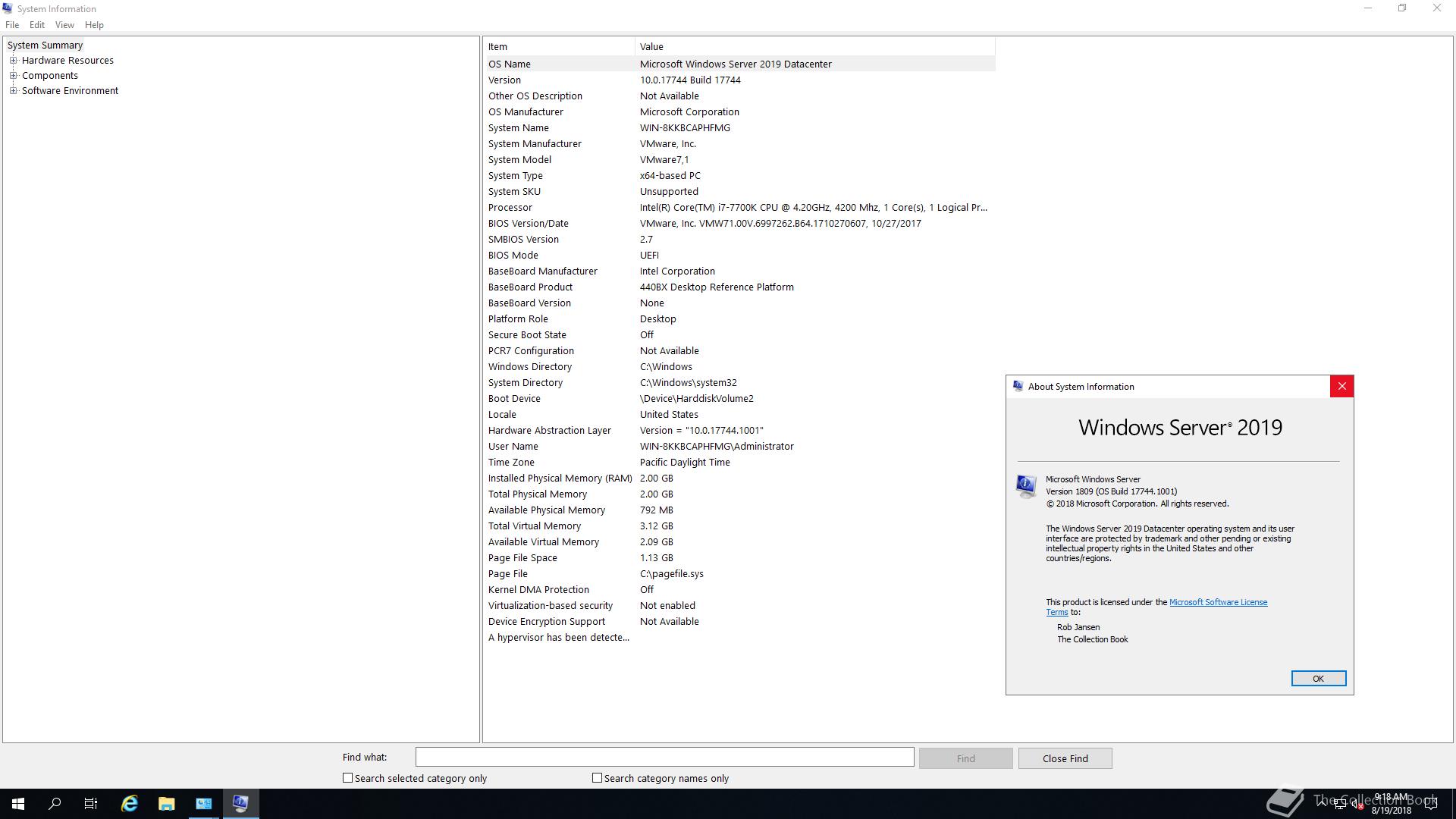The image size is (1456, 819).
Task: Expand the Components node
Action: coord(13,75)
